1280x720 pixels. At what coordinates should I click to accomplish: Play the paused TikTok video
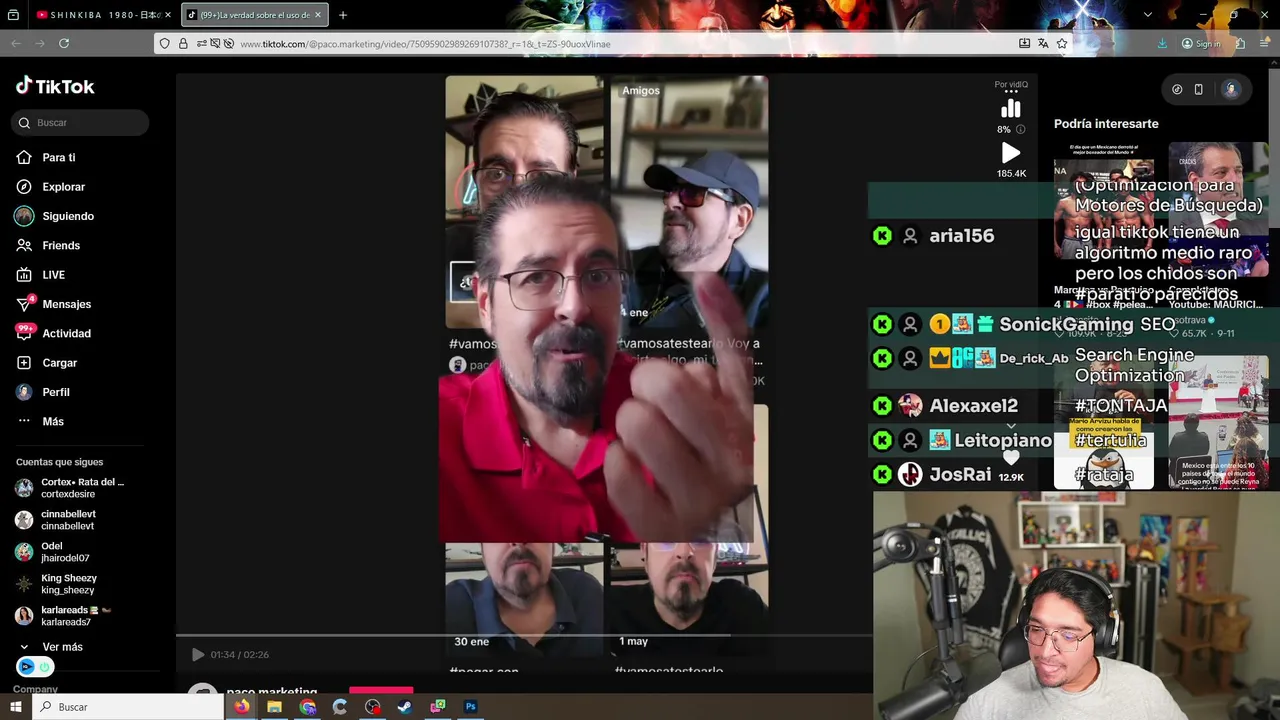pyautogui.click(x=198, y=654)
